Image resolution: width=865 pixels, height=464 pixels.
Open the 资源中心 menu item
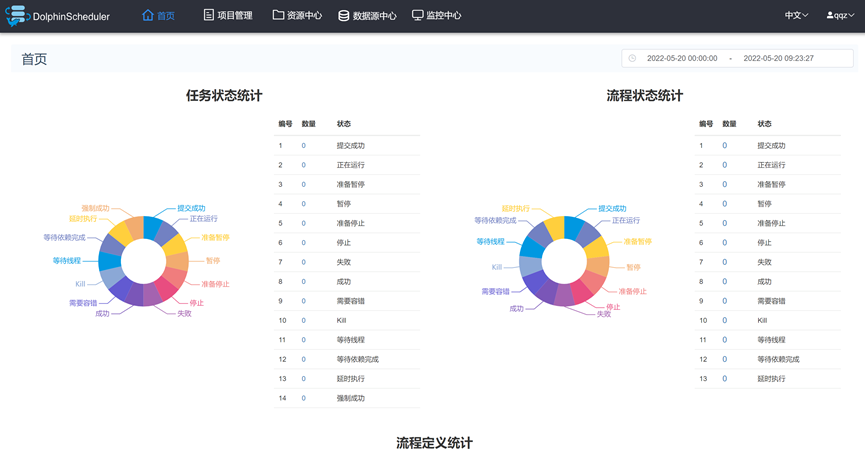pos(297,15)
